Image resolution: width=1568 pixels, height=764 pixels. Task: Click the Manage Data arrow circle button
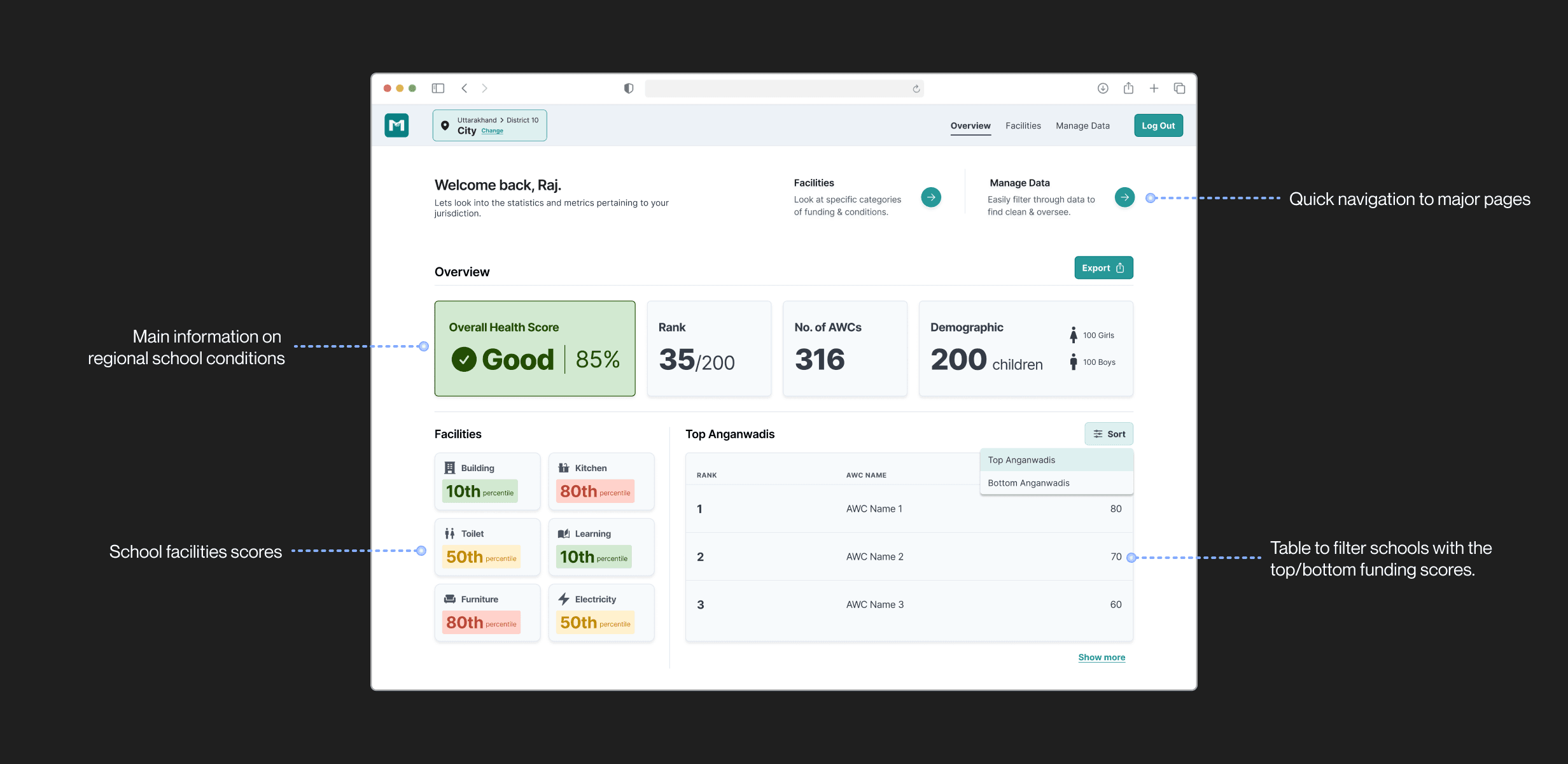click(1125, 197)
